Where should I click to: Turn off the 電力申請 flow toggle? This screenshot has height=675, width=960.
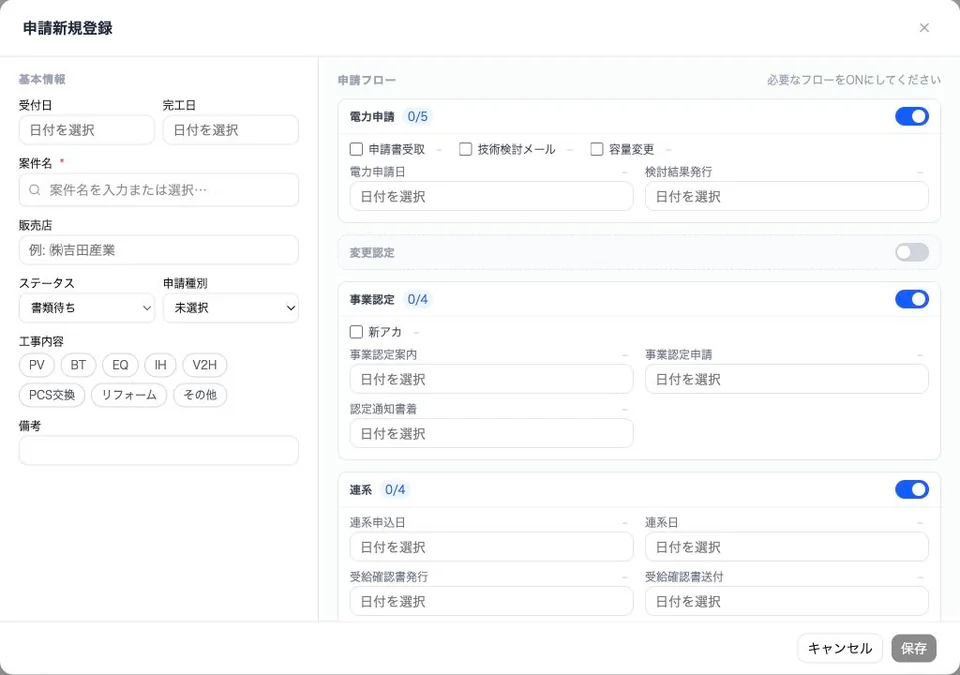[x=912, y=116]
